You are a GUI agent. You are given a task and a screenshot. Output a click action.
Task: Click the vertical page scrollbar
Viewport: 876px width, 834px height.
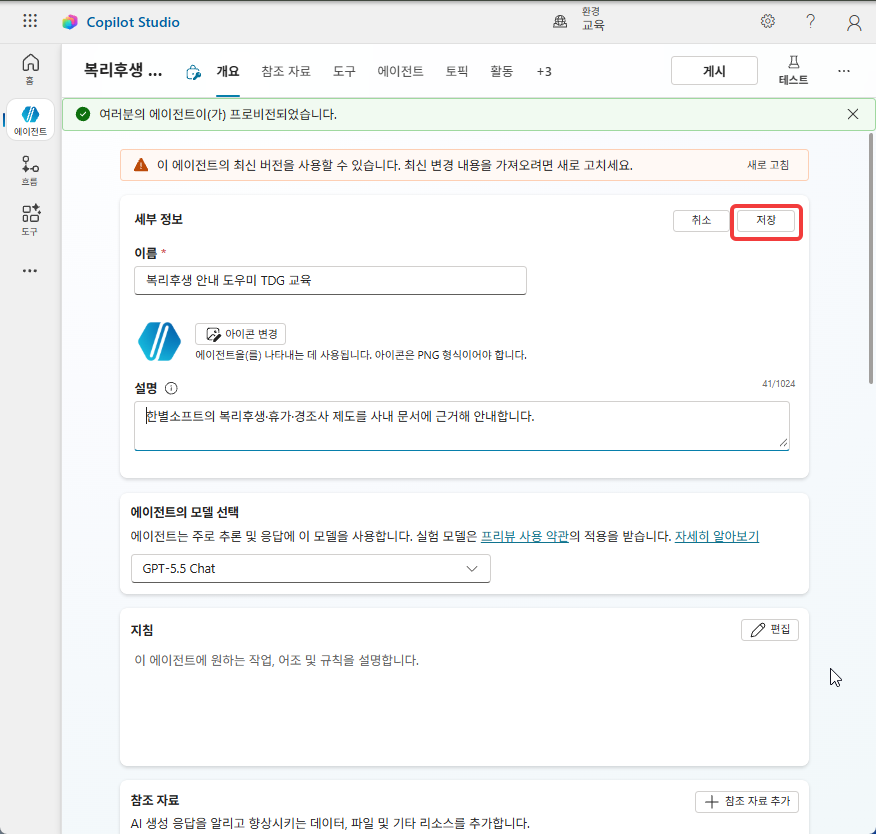(870, 258)
